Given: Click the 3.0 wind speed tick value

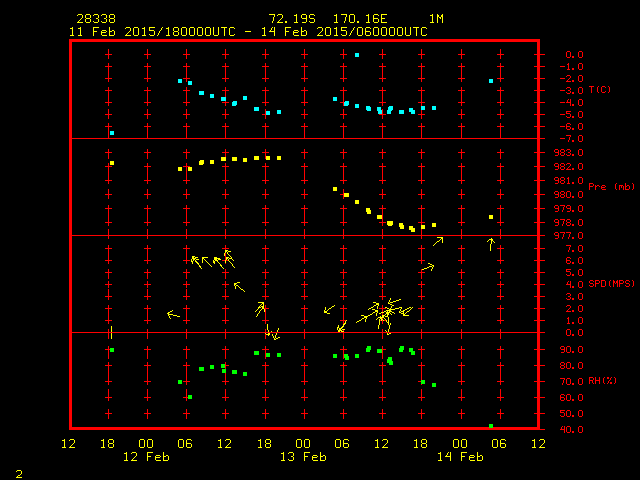Looking at the screenshot, I should (x=574, y=297).
